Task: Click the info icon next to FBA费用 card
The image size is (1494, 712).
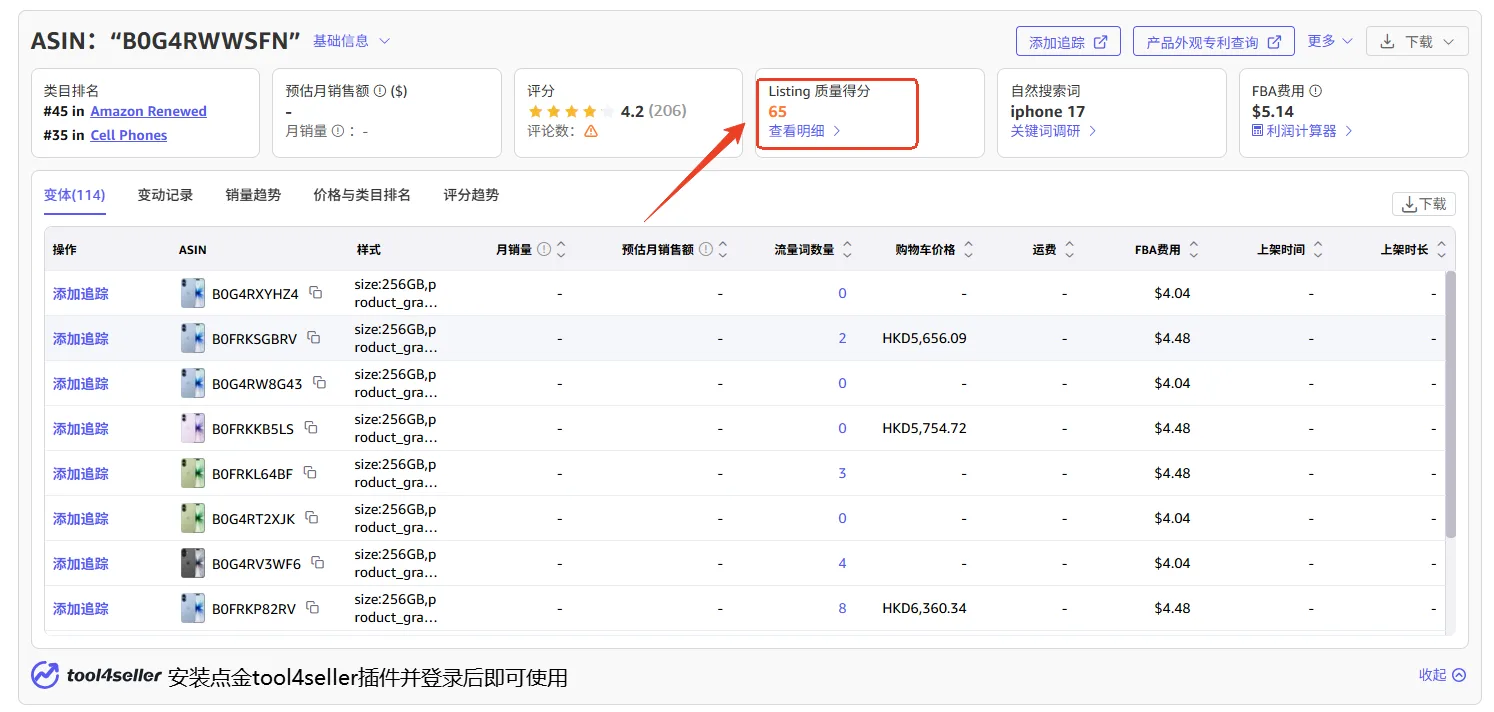Action: coord(1316,91)
